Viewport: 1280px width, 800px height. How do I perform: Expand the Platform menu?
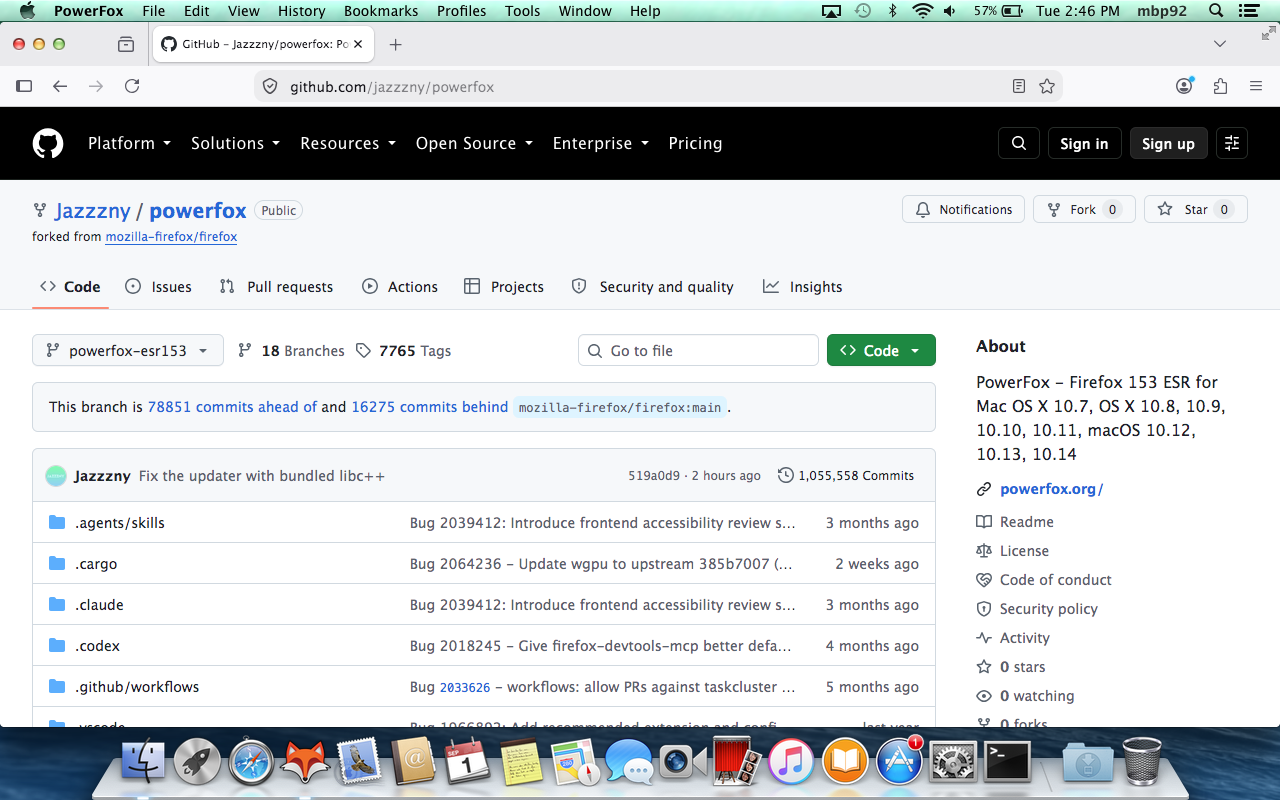(x=129, y=143)
